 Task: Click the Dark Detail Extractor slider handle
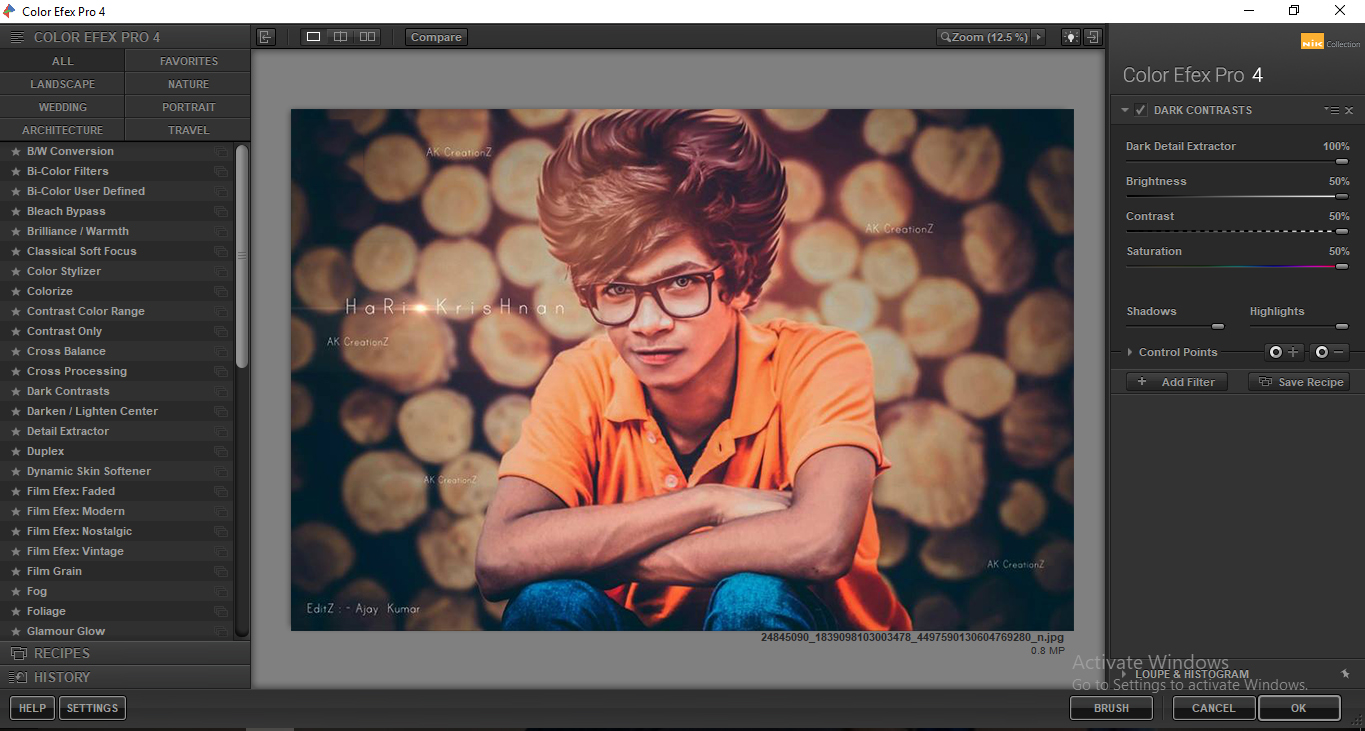(x=1342, y=161)
